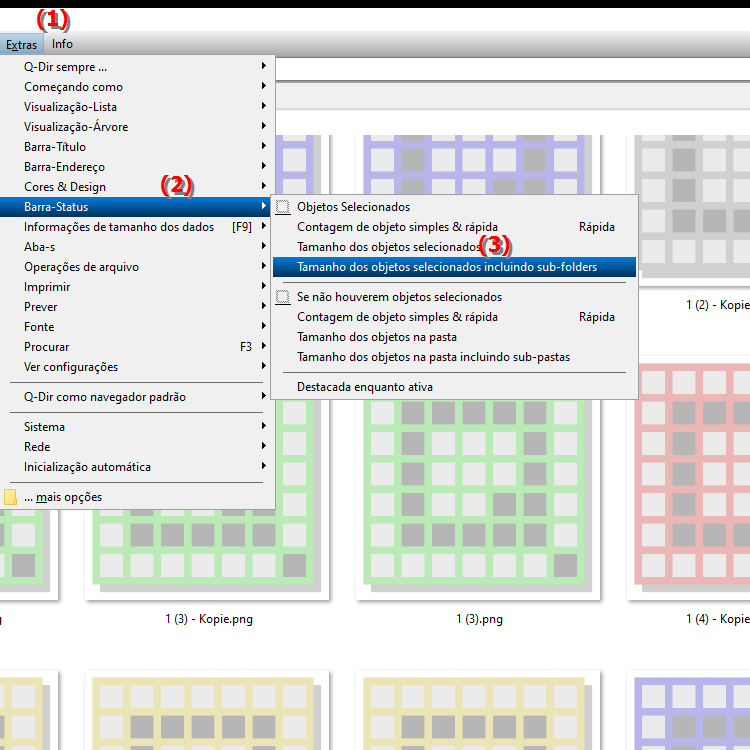Expand the Visualização-Árvore submenu

click(x=76, y=127)
